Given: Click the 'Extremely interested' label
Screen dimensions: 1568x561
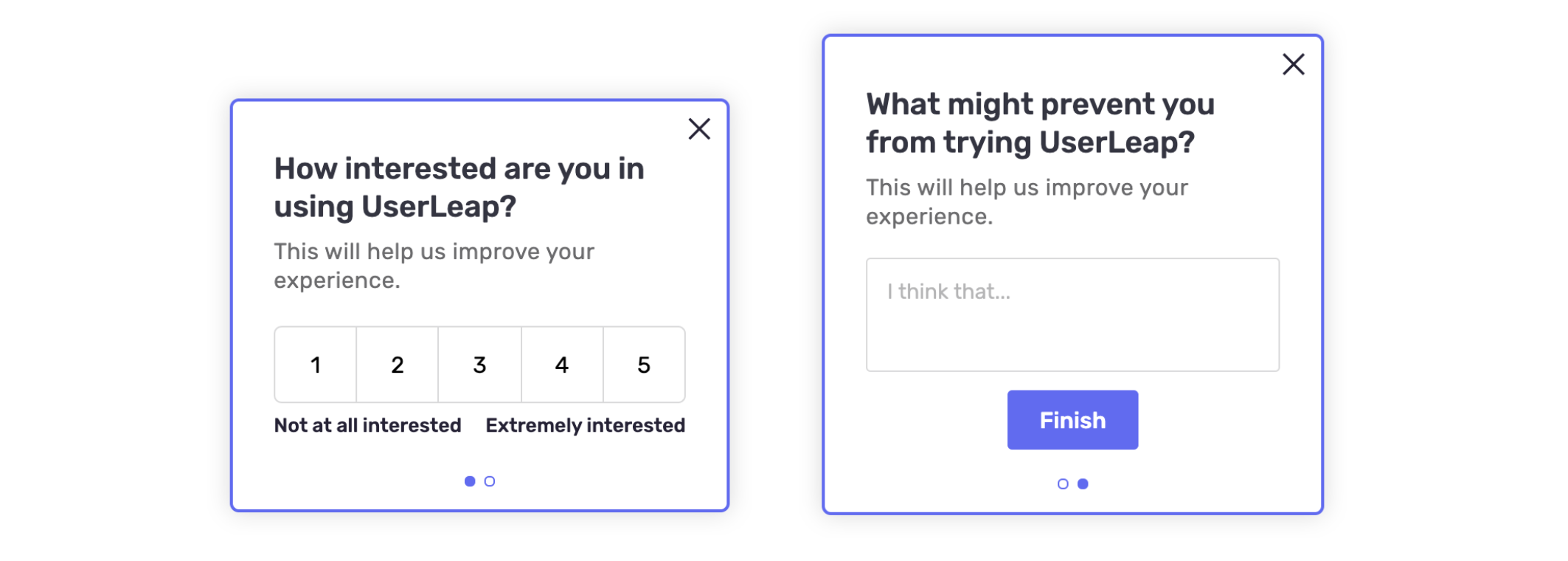Looking at the screenshot, I should pyautogui.click(x=585, y=425).
